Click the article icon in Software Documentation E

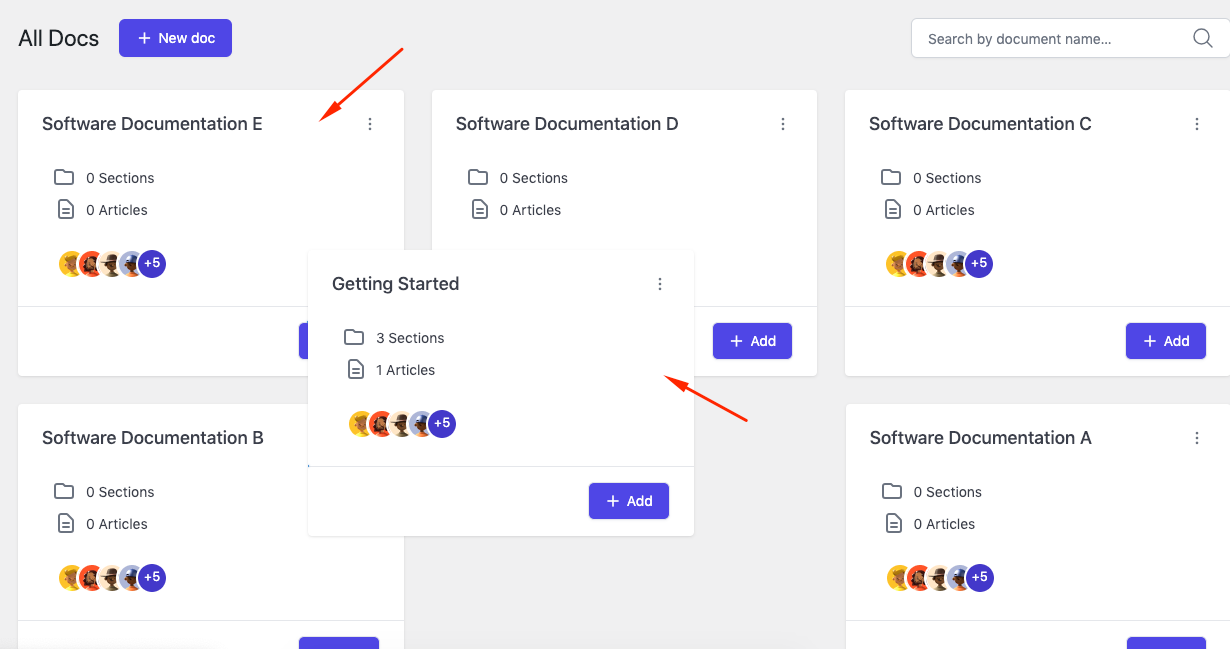tap(65, 210)
